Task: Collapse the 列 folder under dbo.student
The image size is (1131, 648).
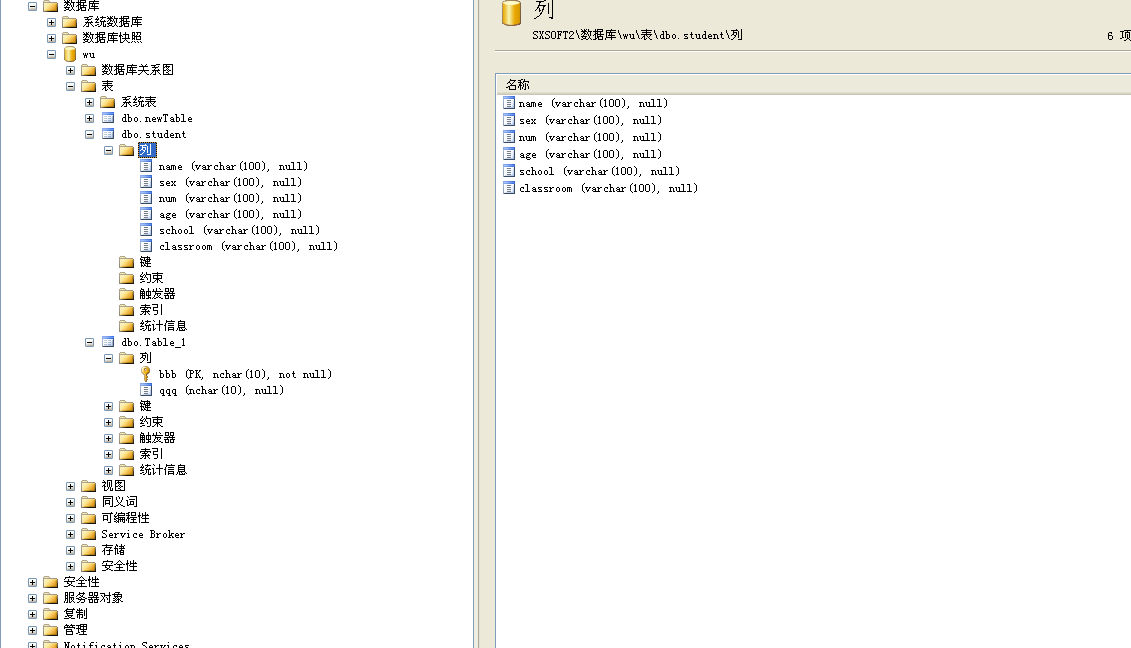Action: click(108, 150)
